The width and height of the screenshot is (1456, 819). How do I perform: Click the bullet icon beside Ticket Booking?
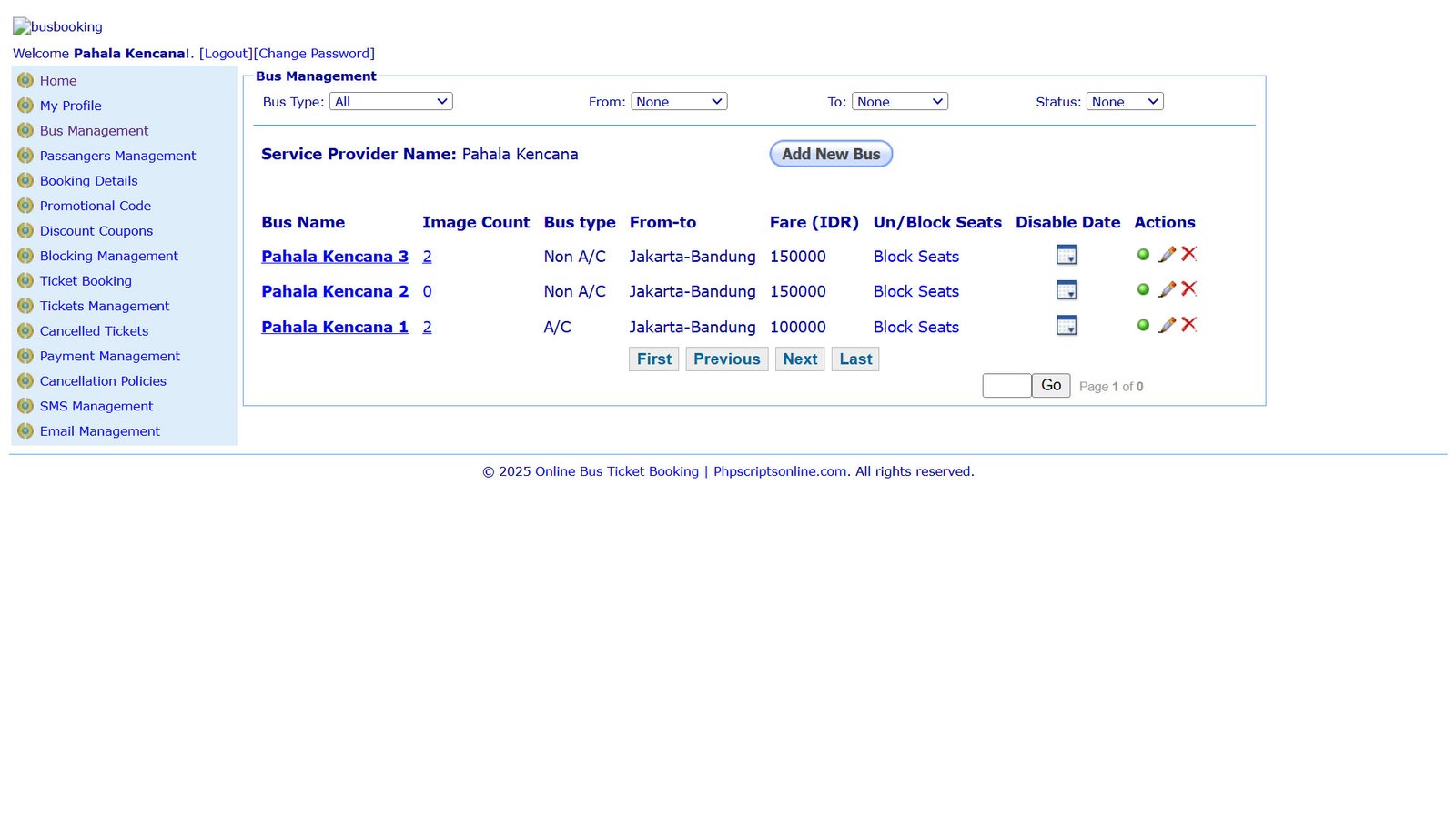[x=25, y=280]
